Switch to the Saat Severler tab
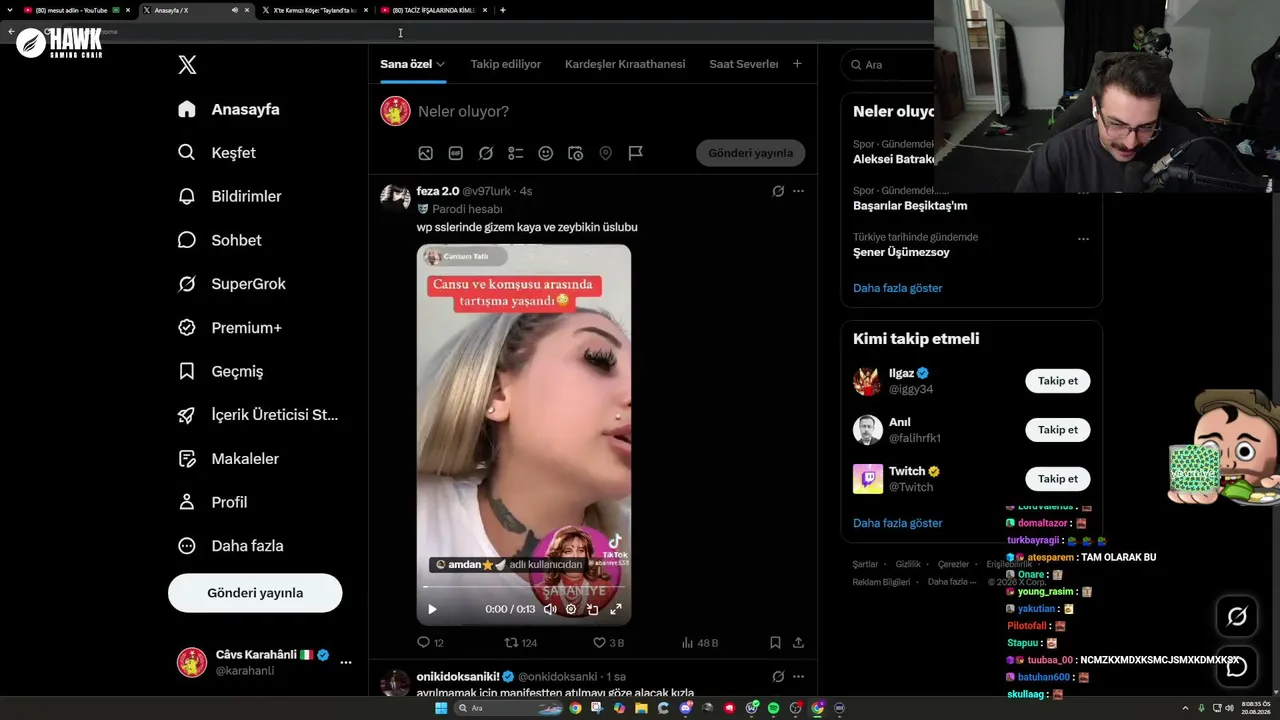 744,64
